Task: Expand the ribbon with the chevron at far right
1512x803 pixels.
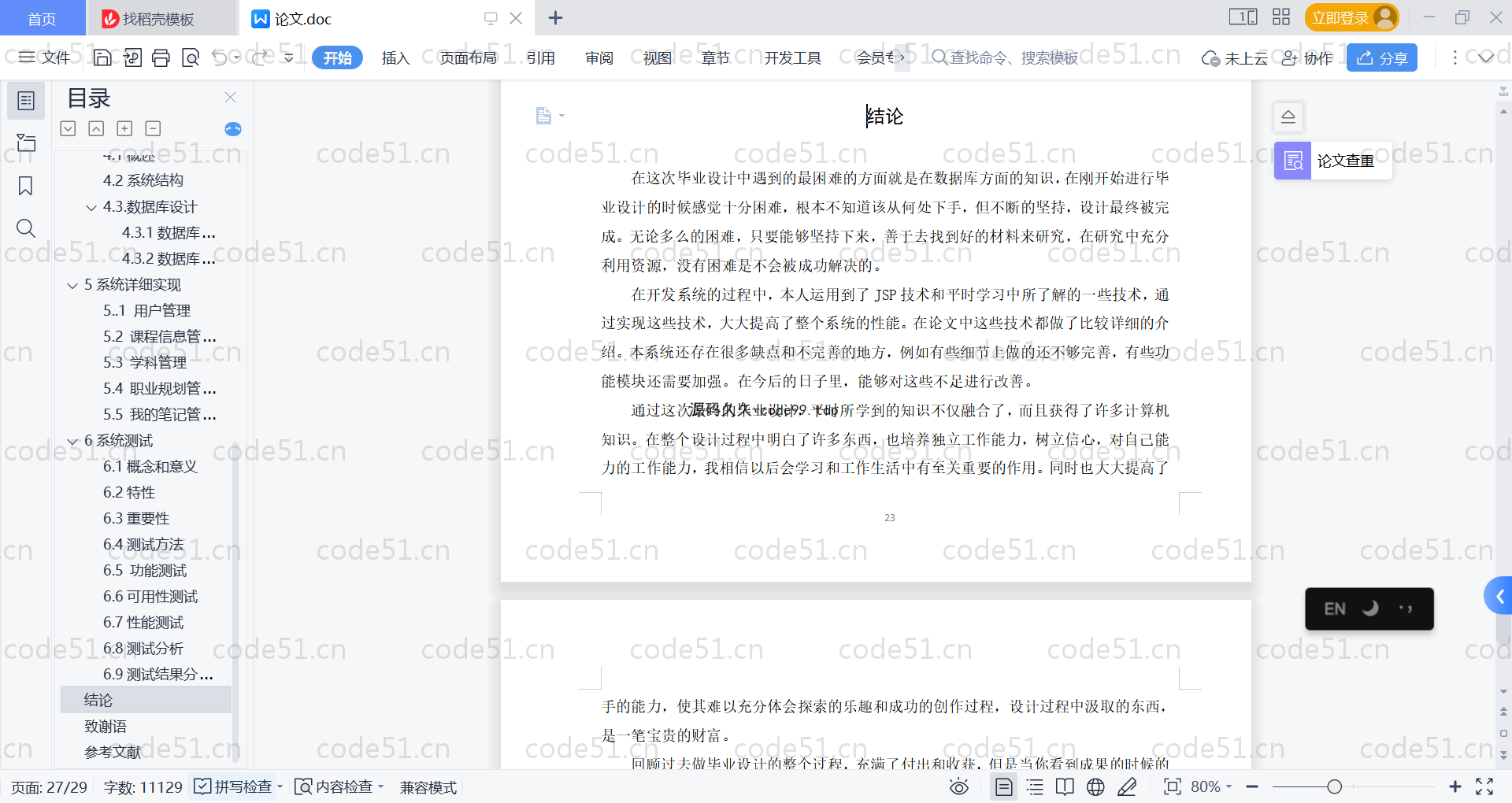Action: coord(1486,57)
